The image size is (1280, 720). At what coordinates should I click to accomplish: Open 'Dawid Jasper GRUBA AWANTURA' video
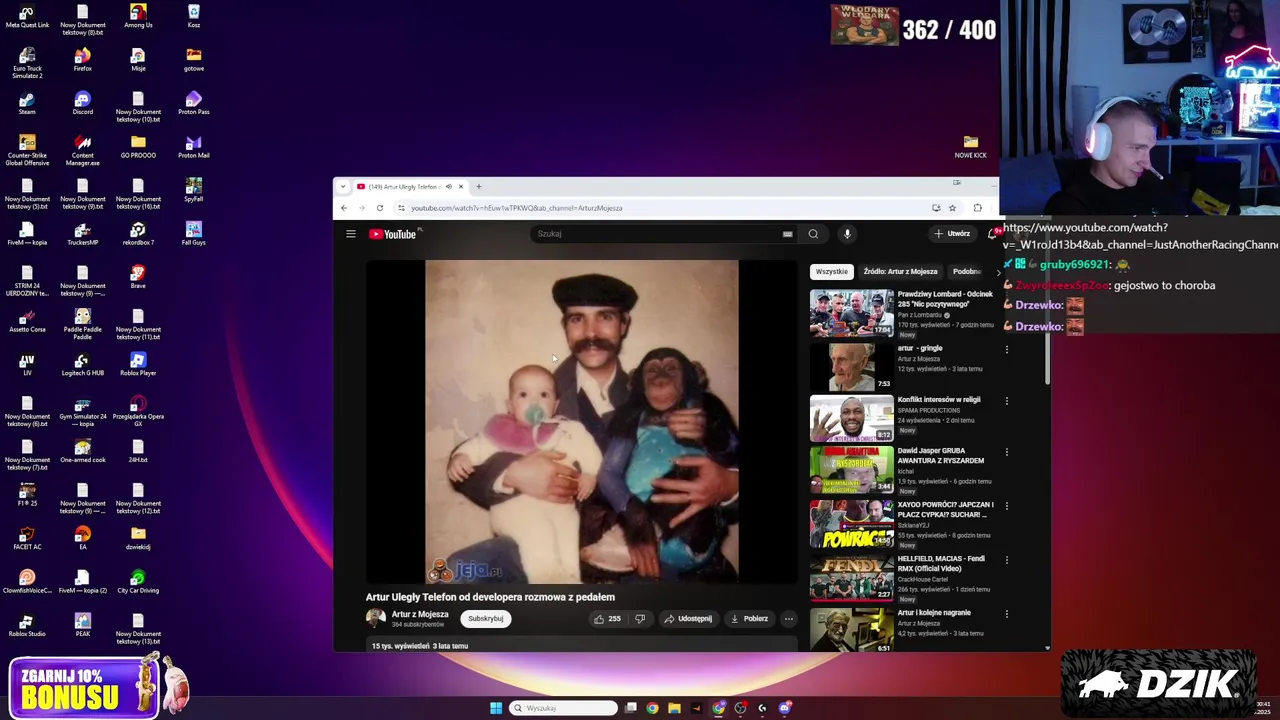(x=852, y=470)
